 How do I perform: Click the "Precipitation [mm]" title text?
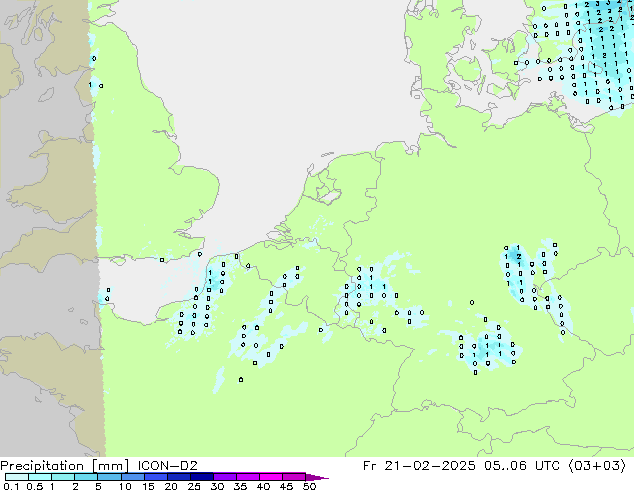click(64, 466)
